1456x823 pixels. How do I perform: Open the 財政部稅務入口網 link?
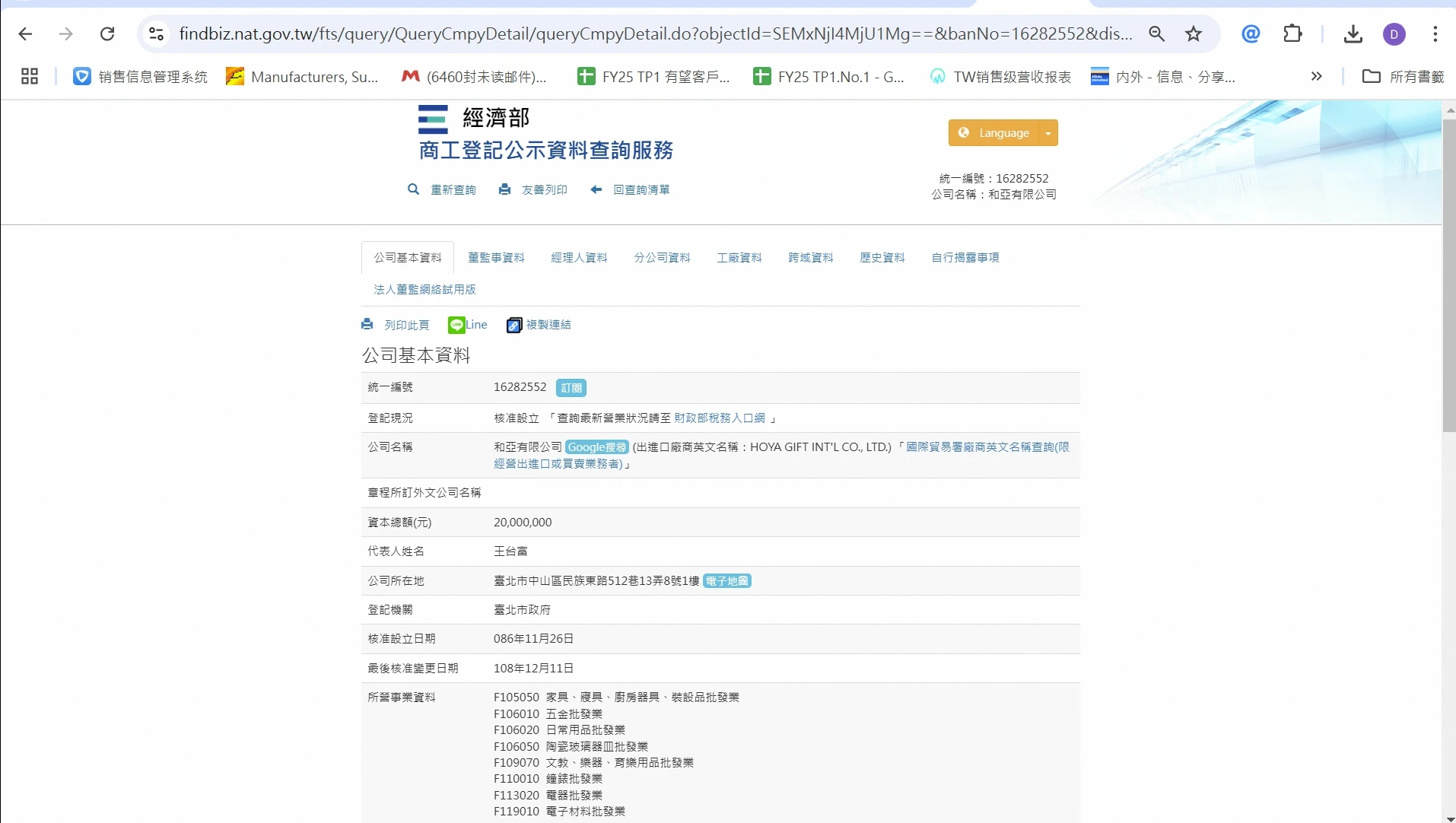(x=719, y=418)
